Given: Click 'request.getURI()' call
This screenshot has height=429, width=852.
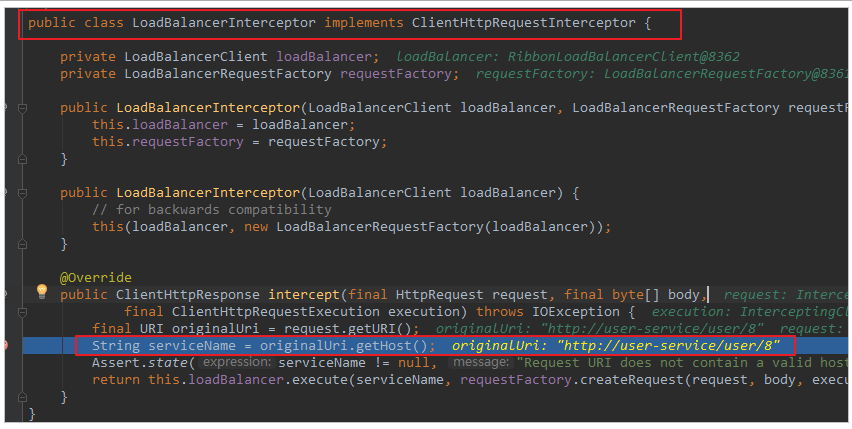Looking at the screenshot, I should (x=348, y=329).
